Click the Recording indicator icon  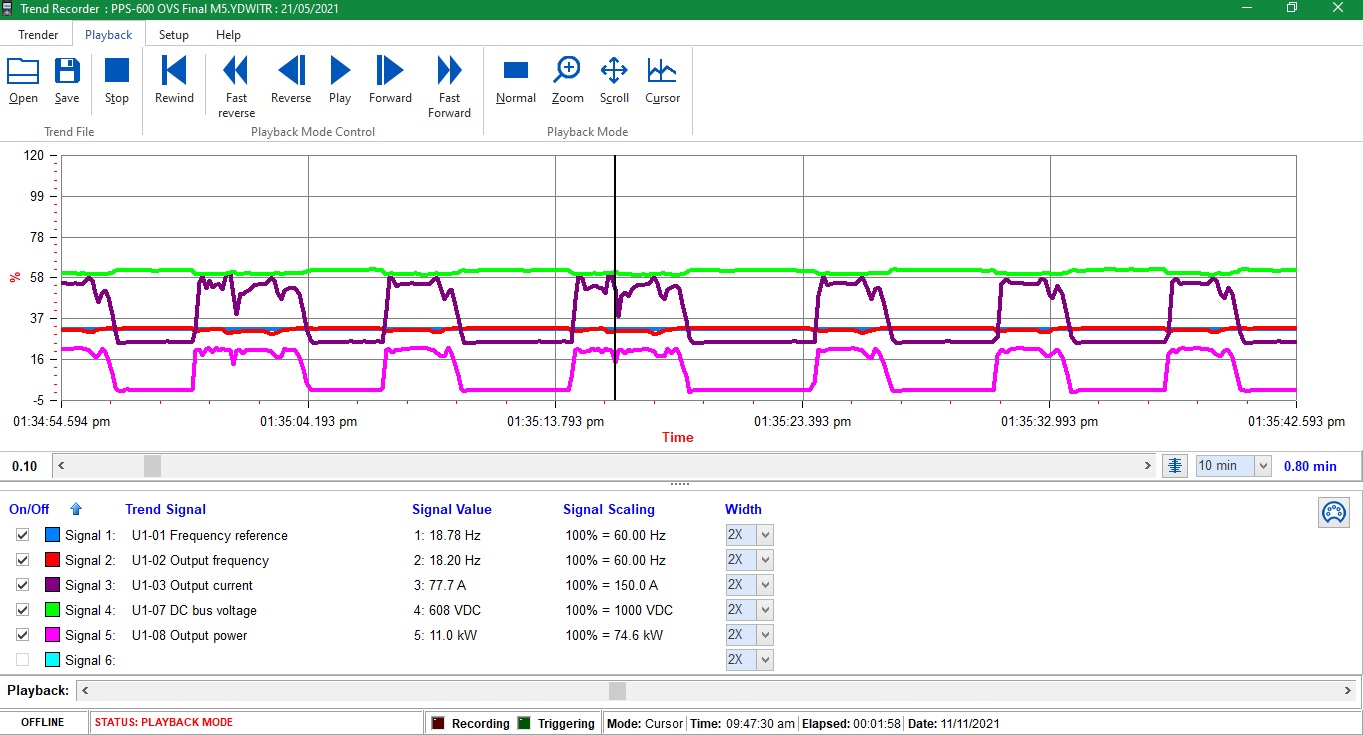coord(437,723)
